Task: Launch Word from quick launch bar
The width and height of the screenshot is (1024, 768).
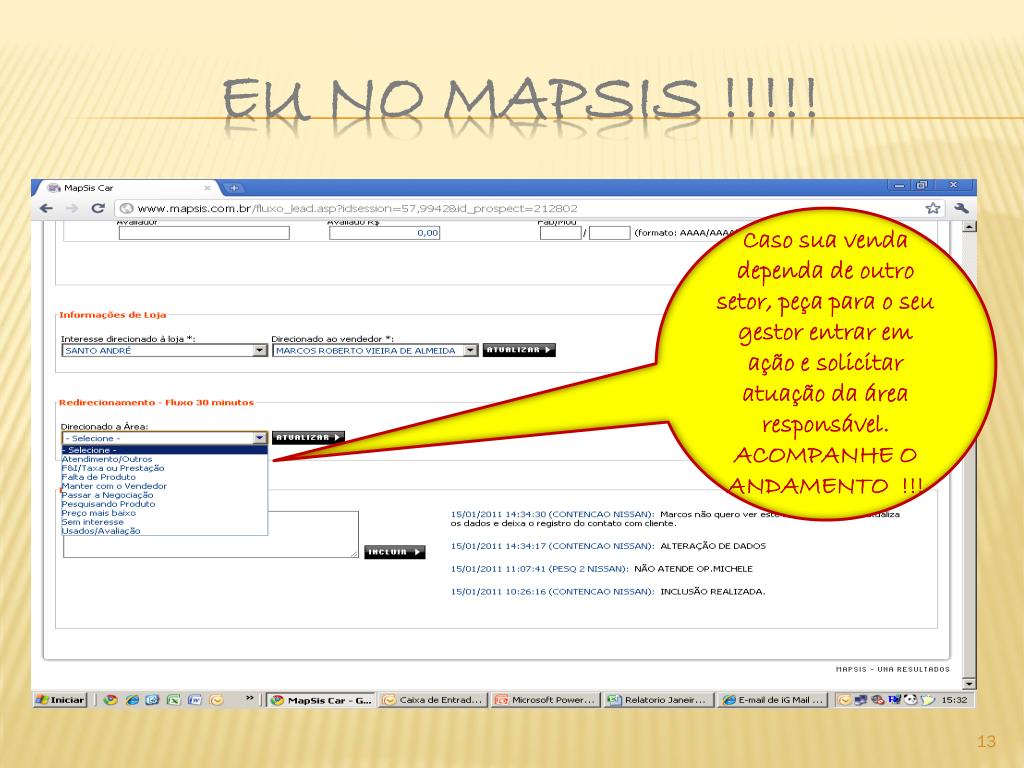Action: click(195, 700)
